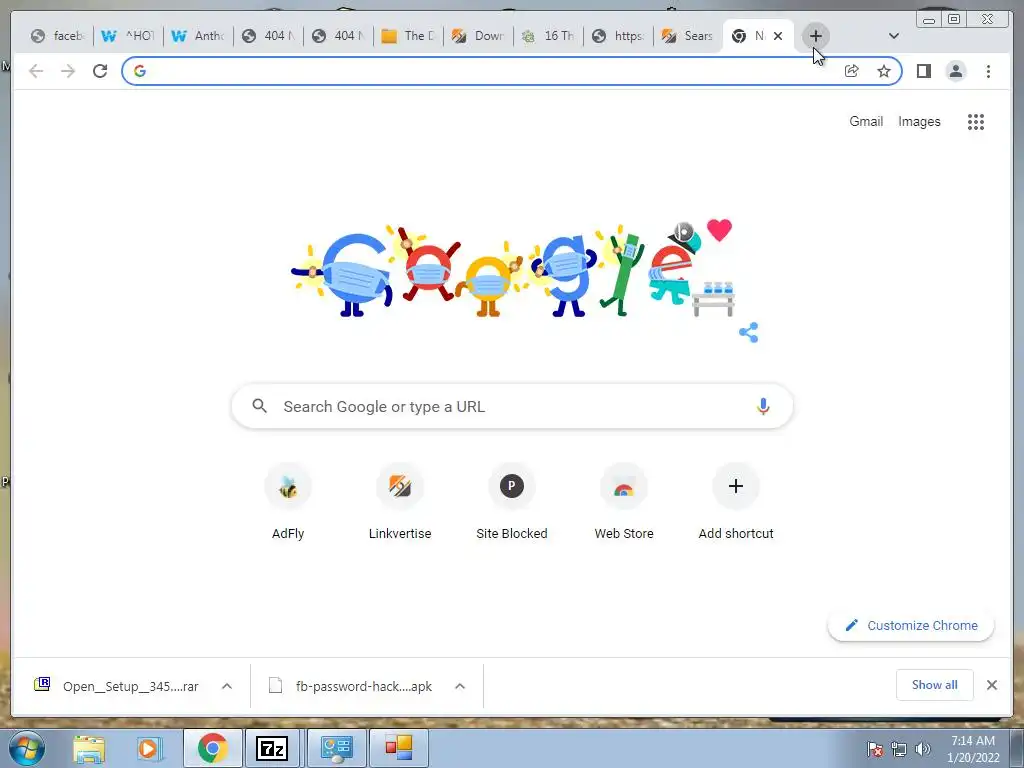Click the Google search box

pyautogui.click(x=512, y=406)
